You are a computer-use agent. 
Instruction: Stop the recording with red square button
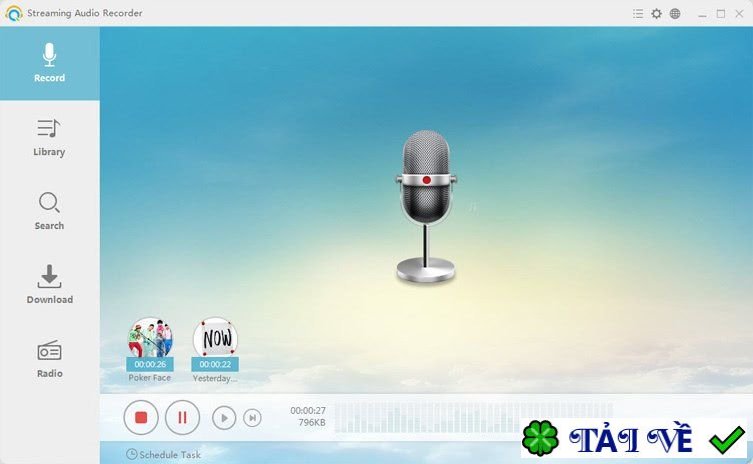point(141,417)
